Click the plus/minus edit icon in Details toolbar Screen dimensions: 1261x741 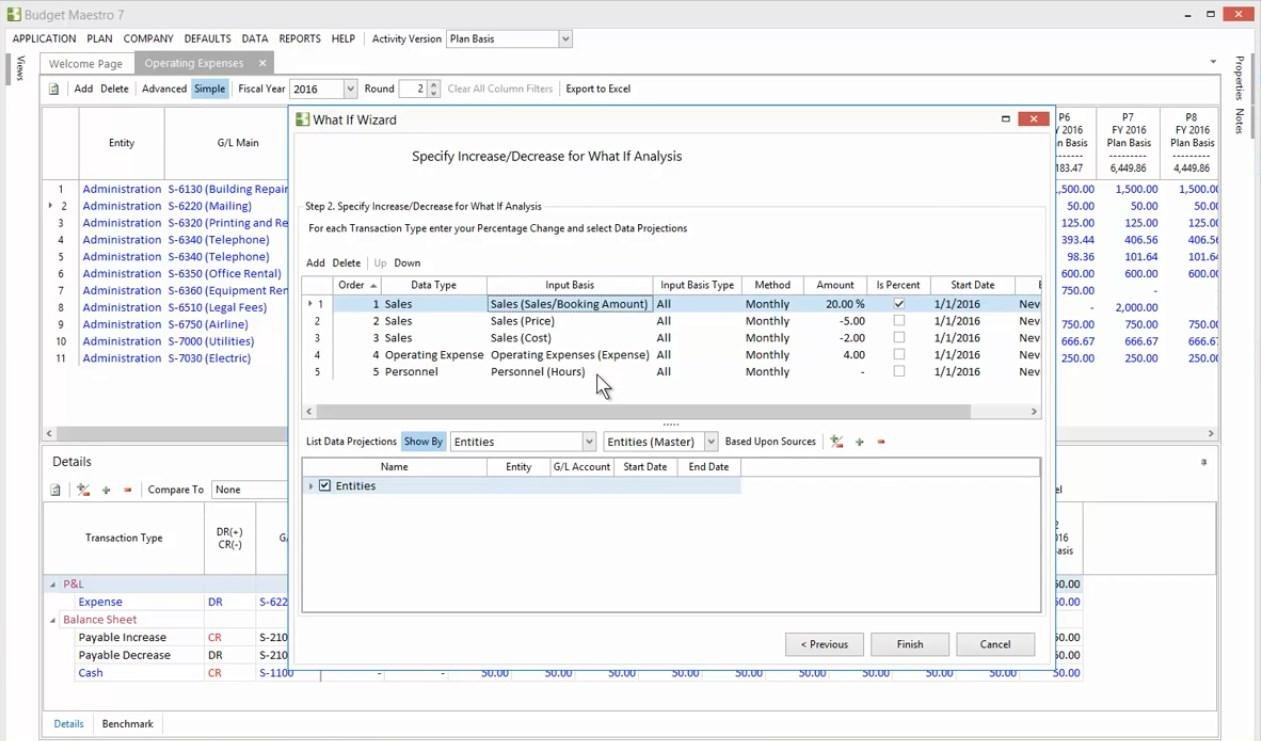click(x=83, y=490)
